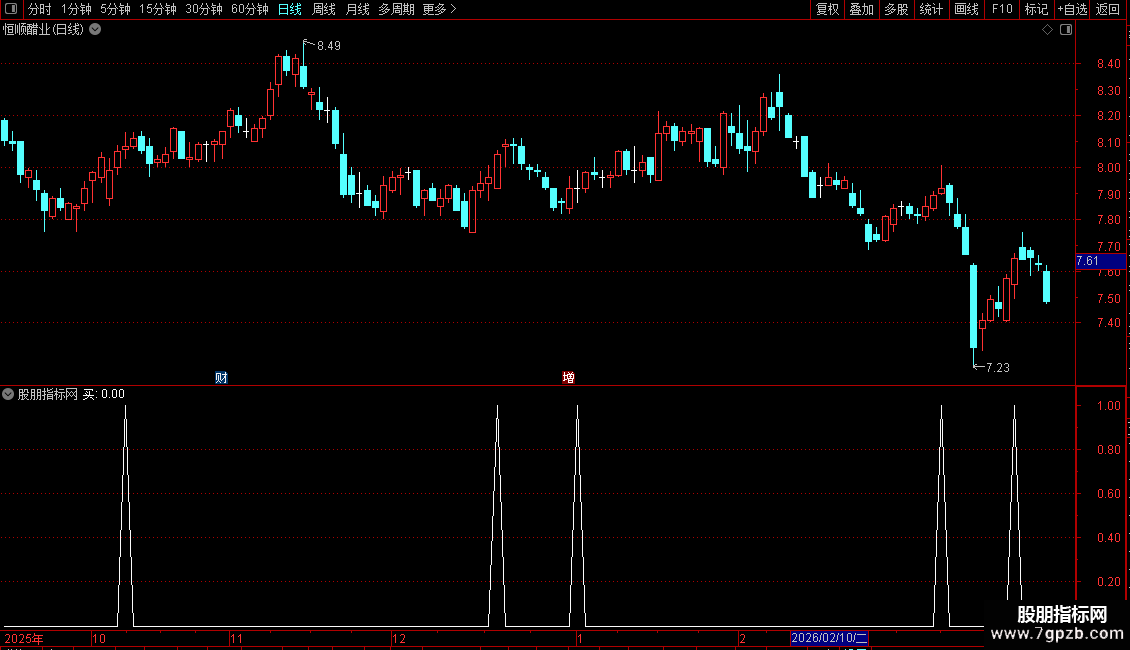The width and height of the screenshot is (1130, 650).
Task: Click the 2026/02/10/二 date label
Action: (829, 638)
